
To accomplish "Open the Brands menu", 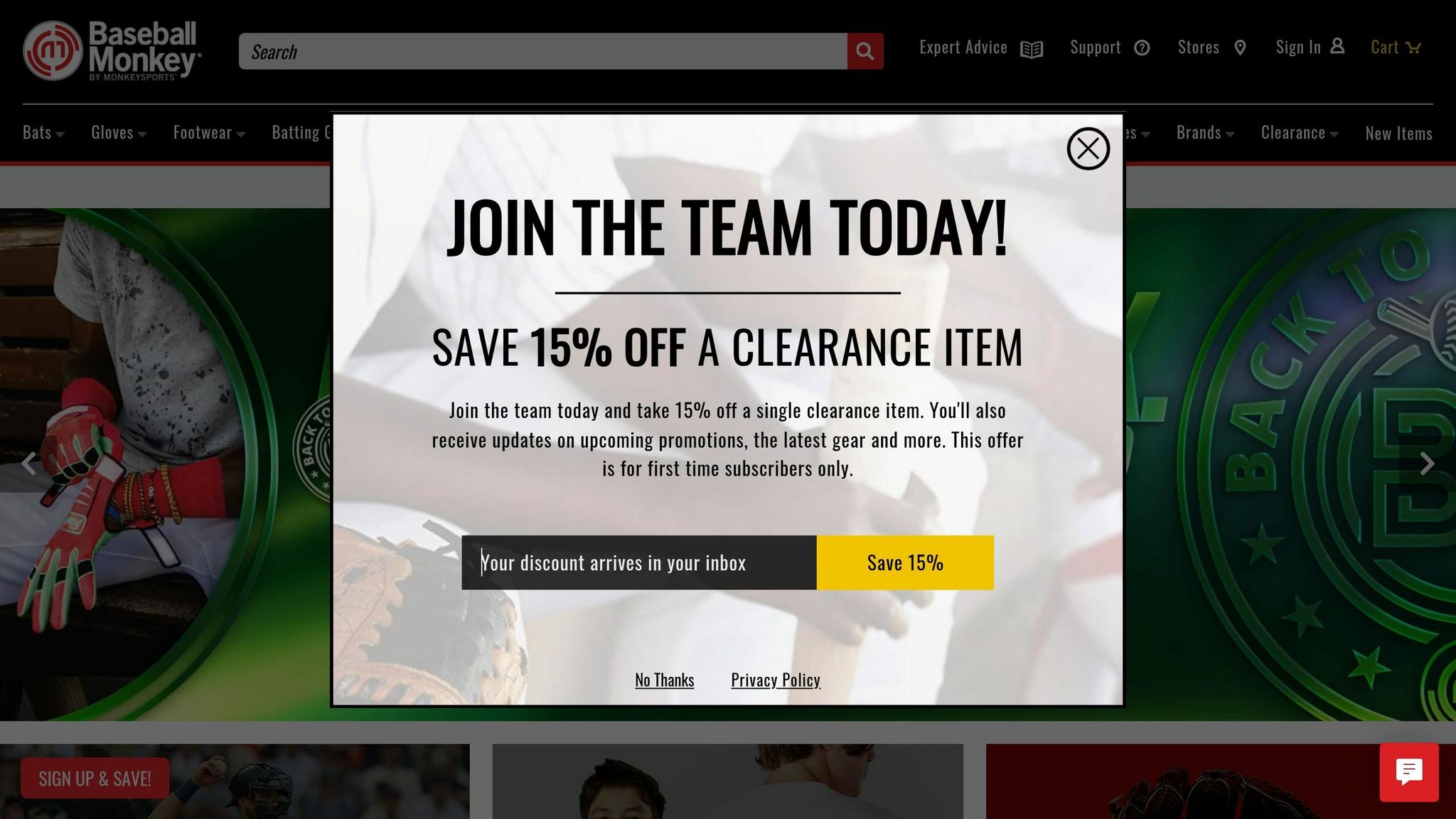I will pos(1205,133).
